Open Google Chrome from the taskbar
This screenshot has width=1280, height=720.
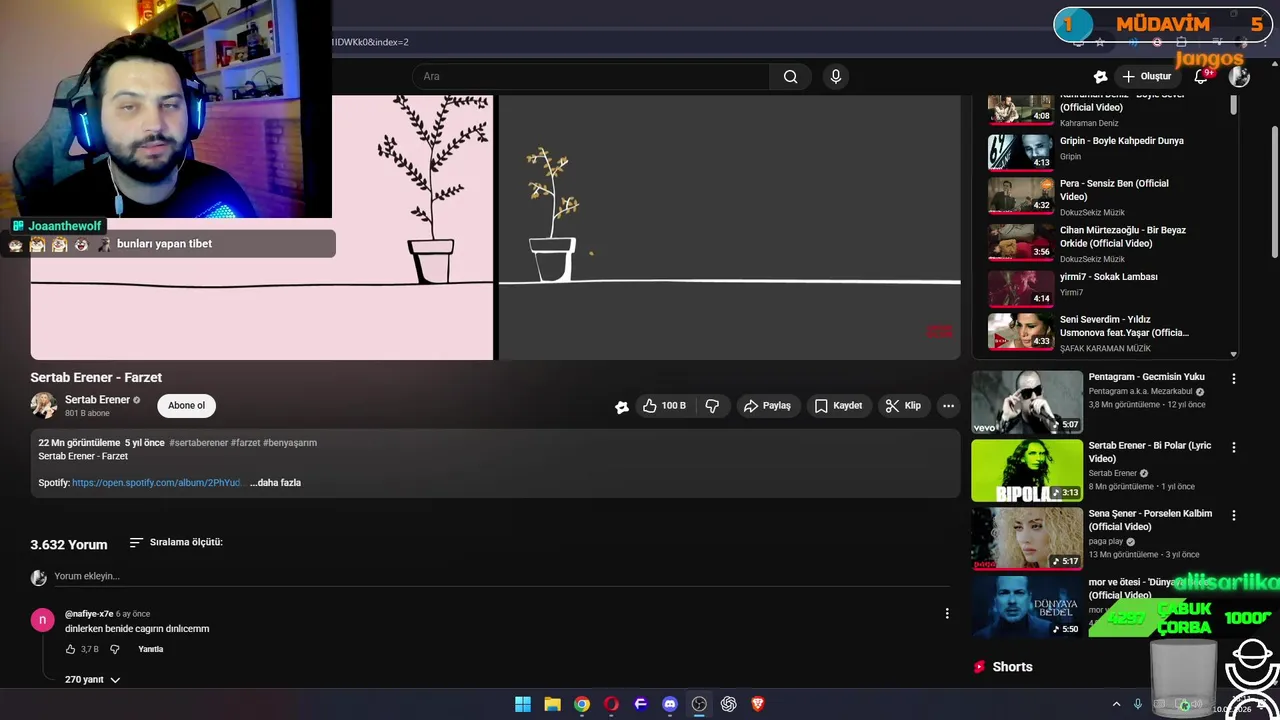click(x=582, y=704)
